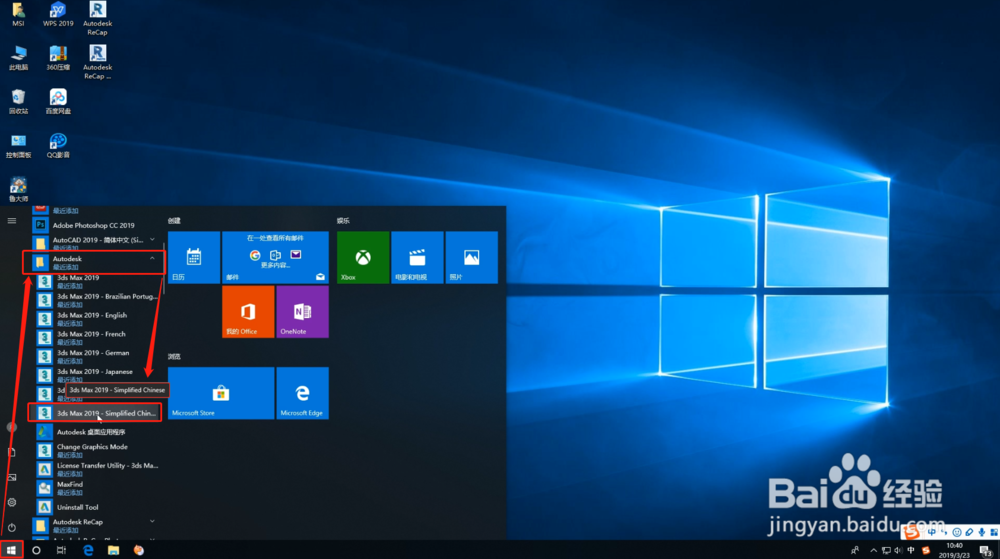Viewport: 1000px width, 559px height.
Task: Launch 3ds Max 2019 - English
Action: tap(98, 319)
